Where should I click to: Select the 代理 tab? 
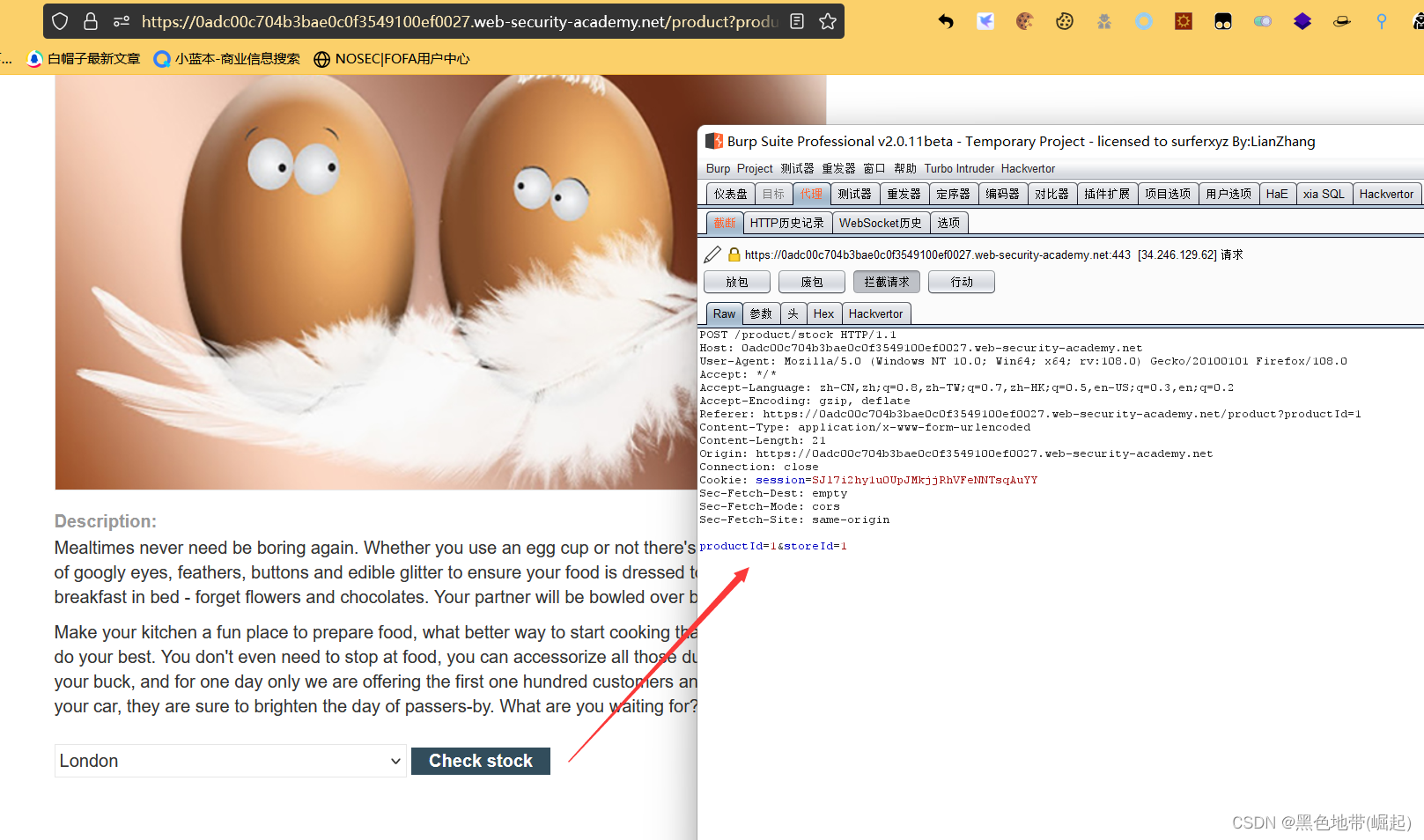tap(811, 194)
